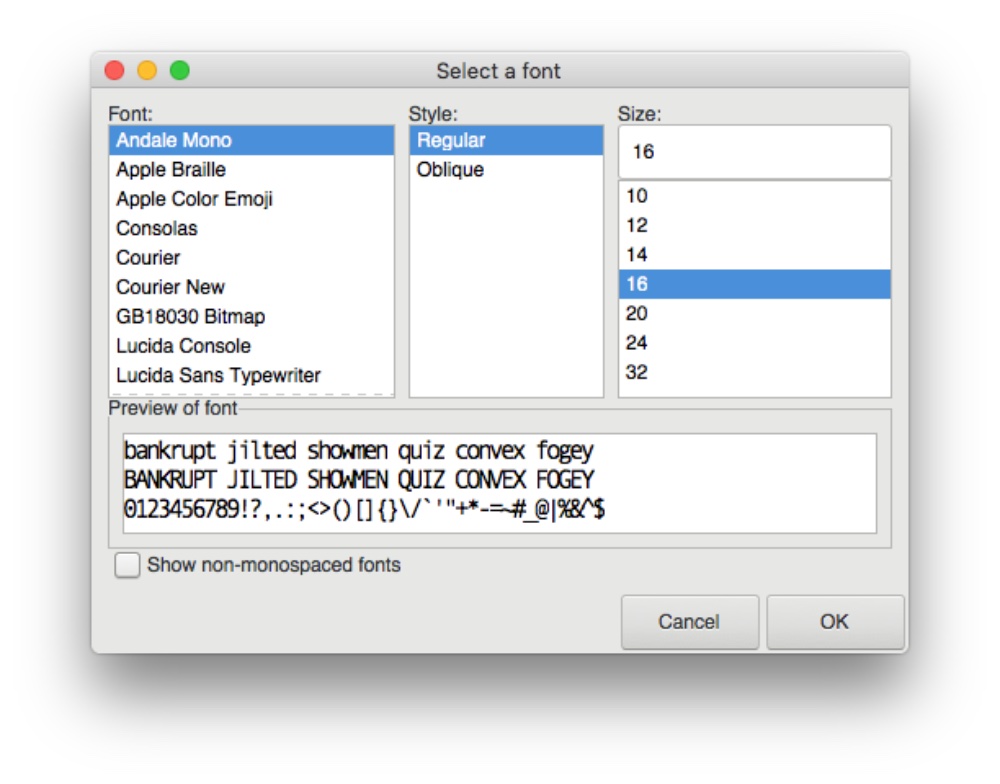1000x784 pixels.
Task: Choose the Oblique style
Action: tap(450, 170)
